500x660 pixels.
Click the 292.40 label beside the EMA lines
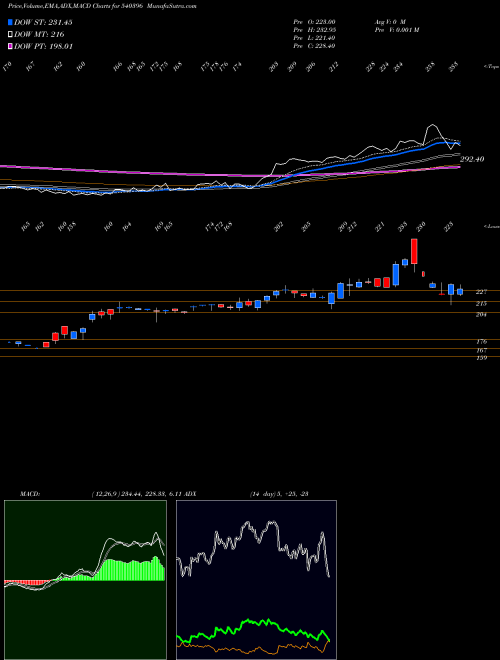(x=472, y=160)
